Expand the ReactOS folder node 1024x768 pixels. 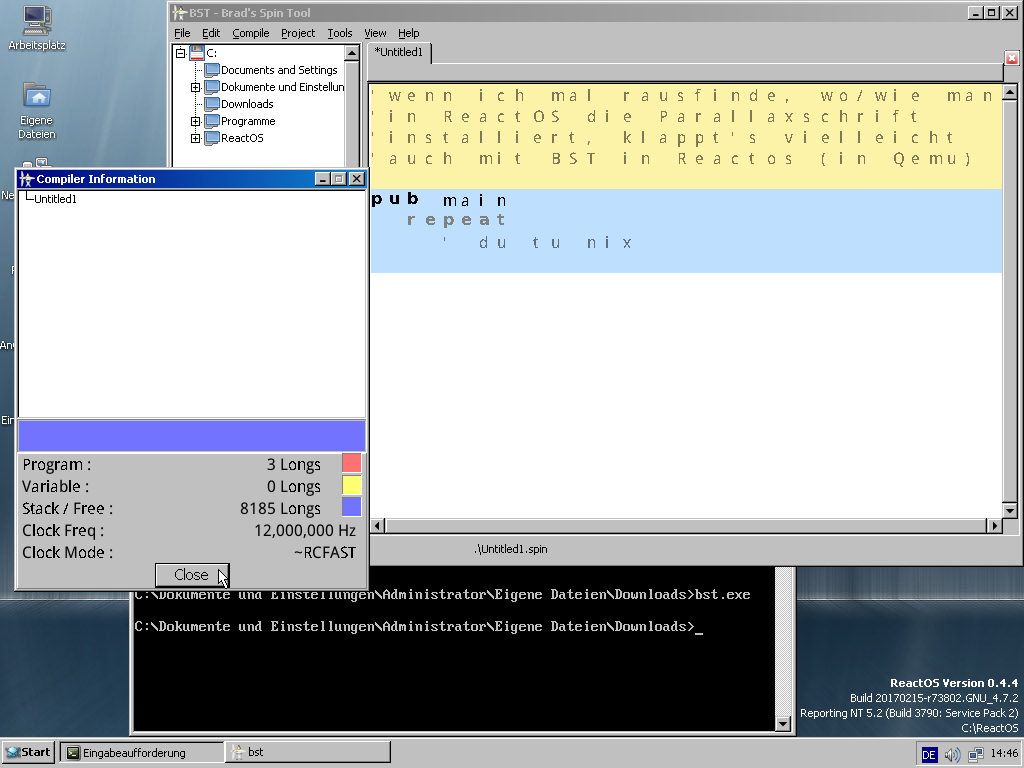pyautogui.click(x=196, y=138)
